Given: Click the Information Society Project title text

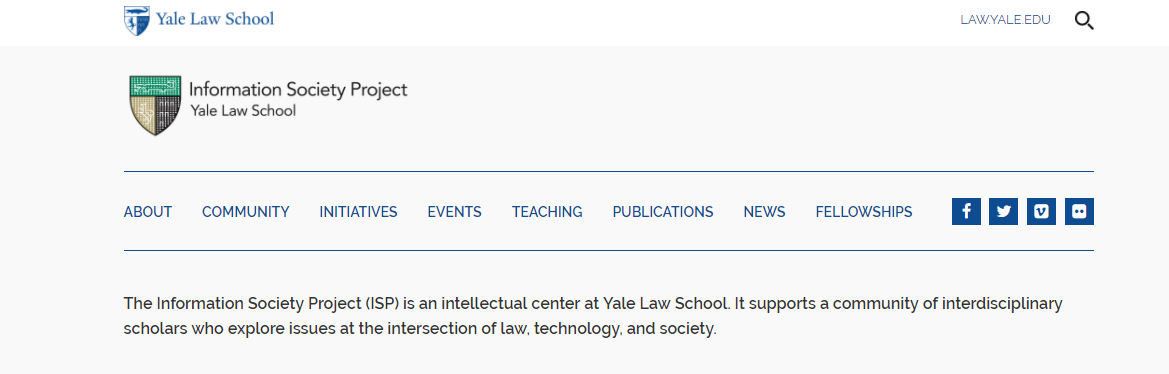Looking at the screenshot, I should pyautogui.click(x=298, y=90).
